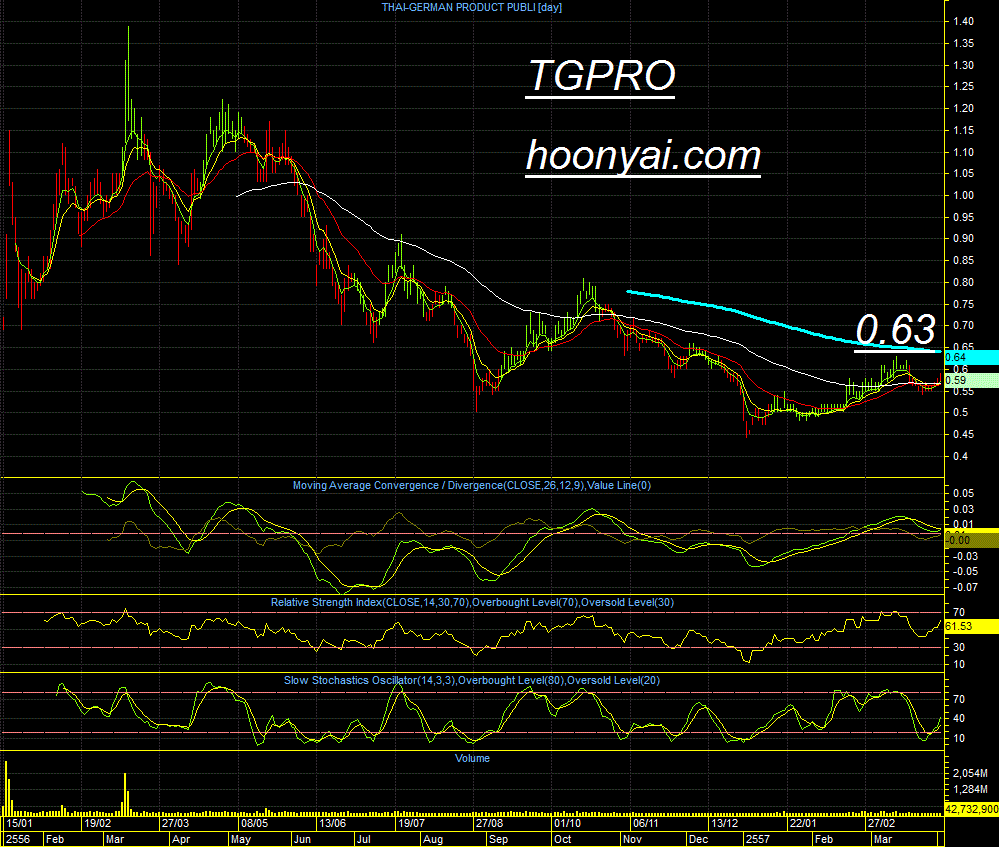Select the 0.4 price axis label
This screenshot has width=999, height=847.
(x=960, y=456)
